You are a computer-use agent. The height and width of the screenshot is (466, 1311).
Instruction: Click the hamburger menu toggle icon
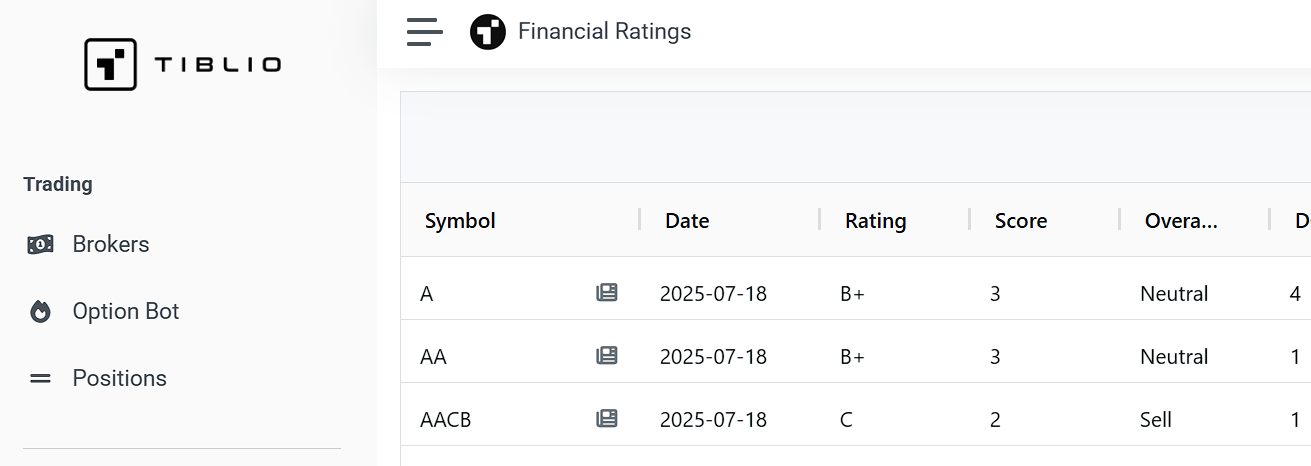point(424,32)
